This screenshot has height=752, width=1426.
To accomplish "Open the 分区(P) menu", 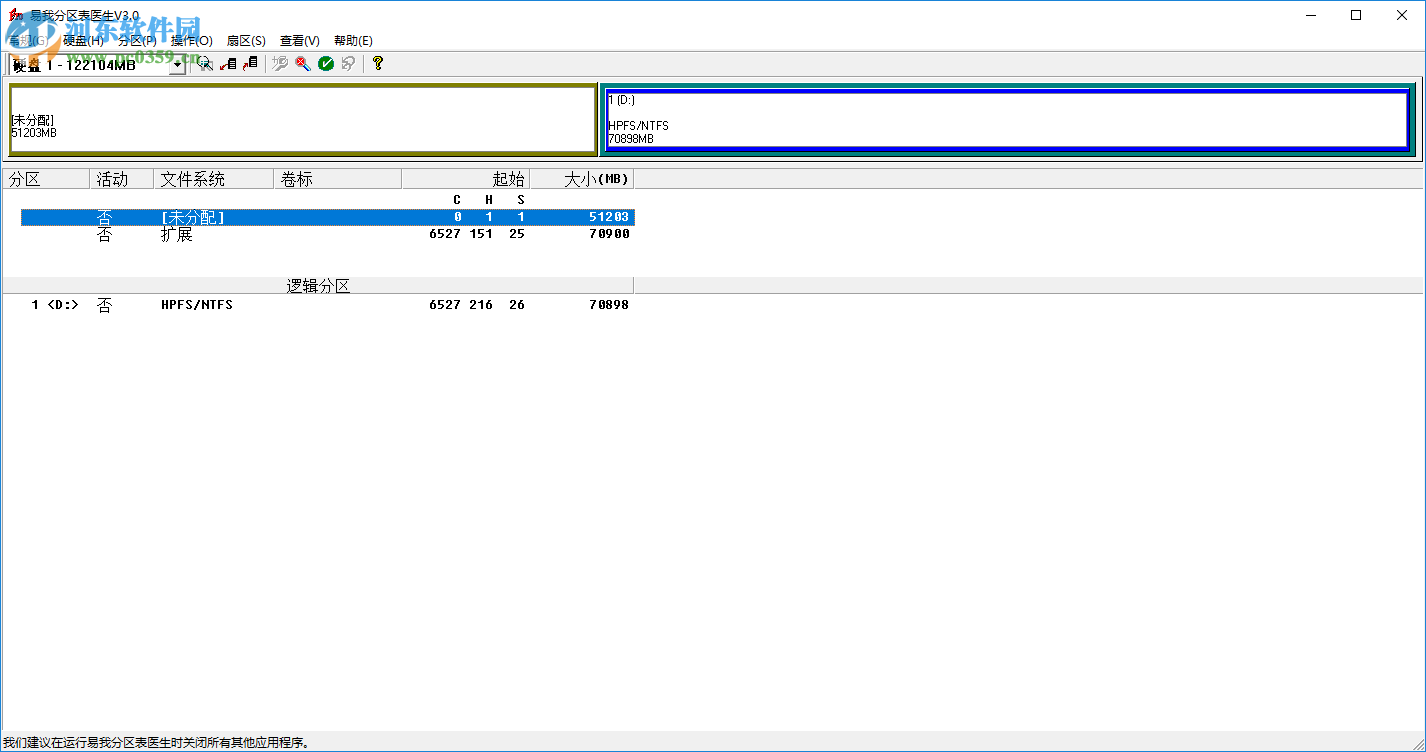I will point(137,41).
